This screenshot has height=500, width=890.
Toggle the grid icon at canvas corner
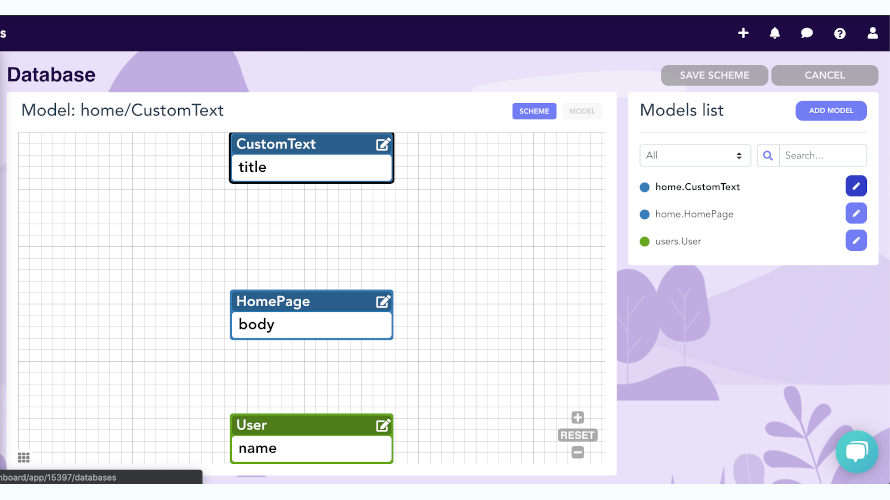23,457
